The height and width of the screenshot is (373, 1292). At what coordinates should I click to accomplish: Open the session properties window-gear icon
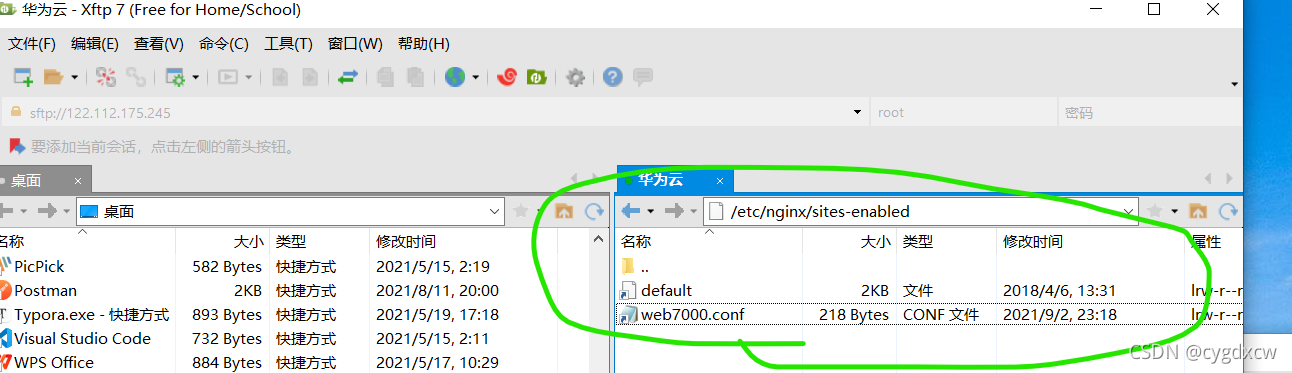point(176,77)
